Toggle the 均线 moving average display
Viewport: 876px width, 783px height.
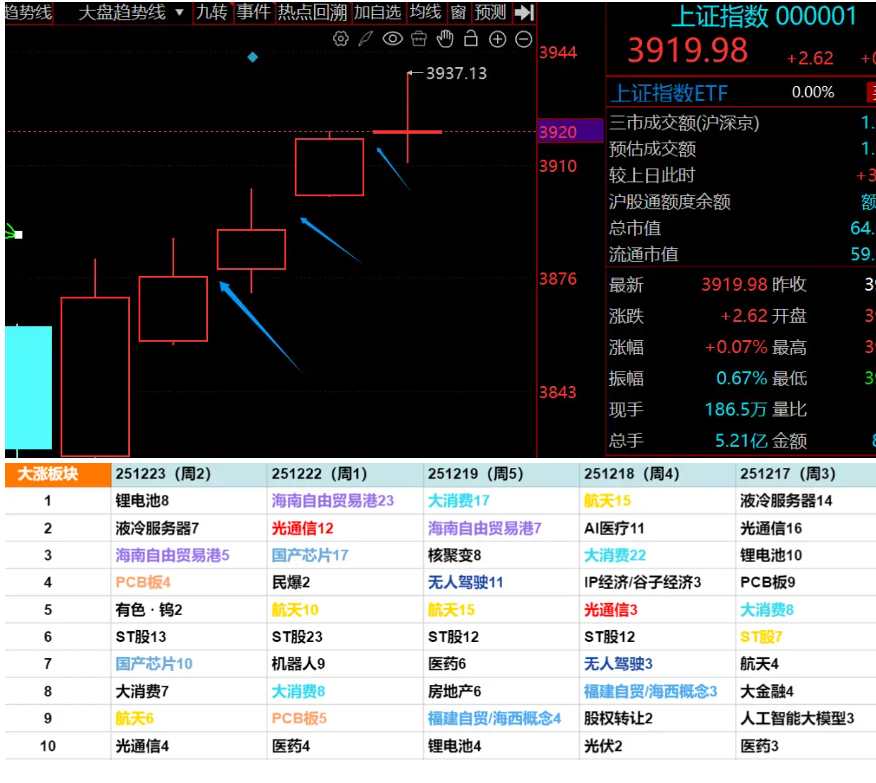(425, 12)
